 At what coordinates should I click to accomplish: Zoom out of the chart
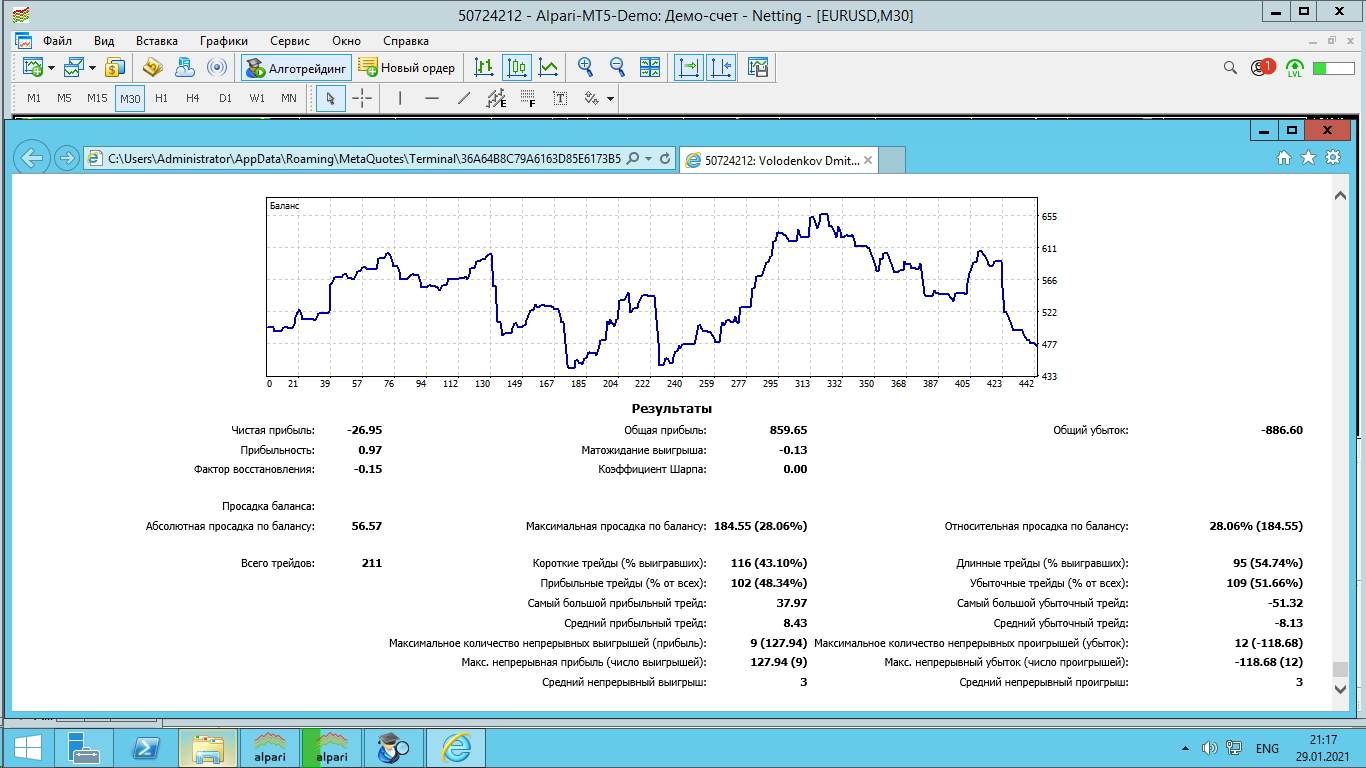coord(617,68)
